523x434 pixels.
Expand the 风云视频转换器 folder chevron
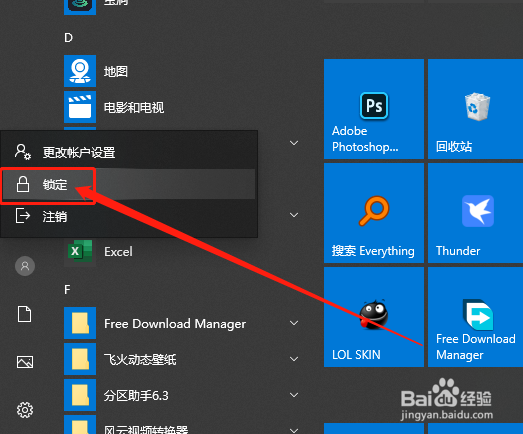[x=294, y=430]
